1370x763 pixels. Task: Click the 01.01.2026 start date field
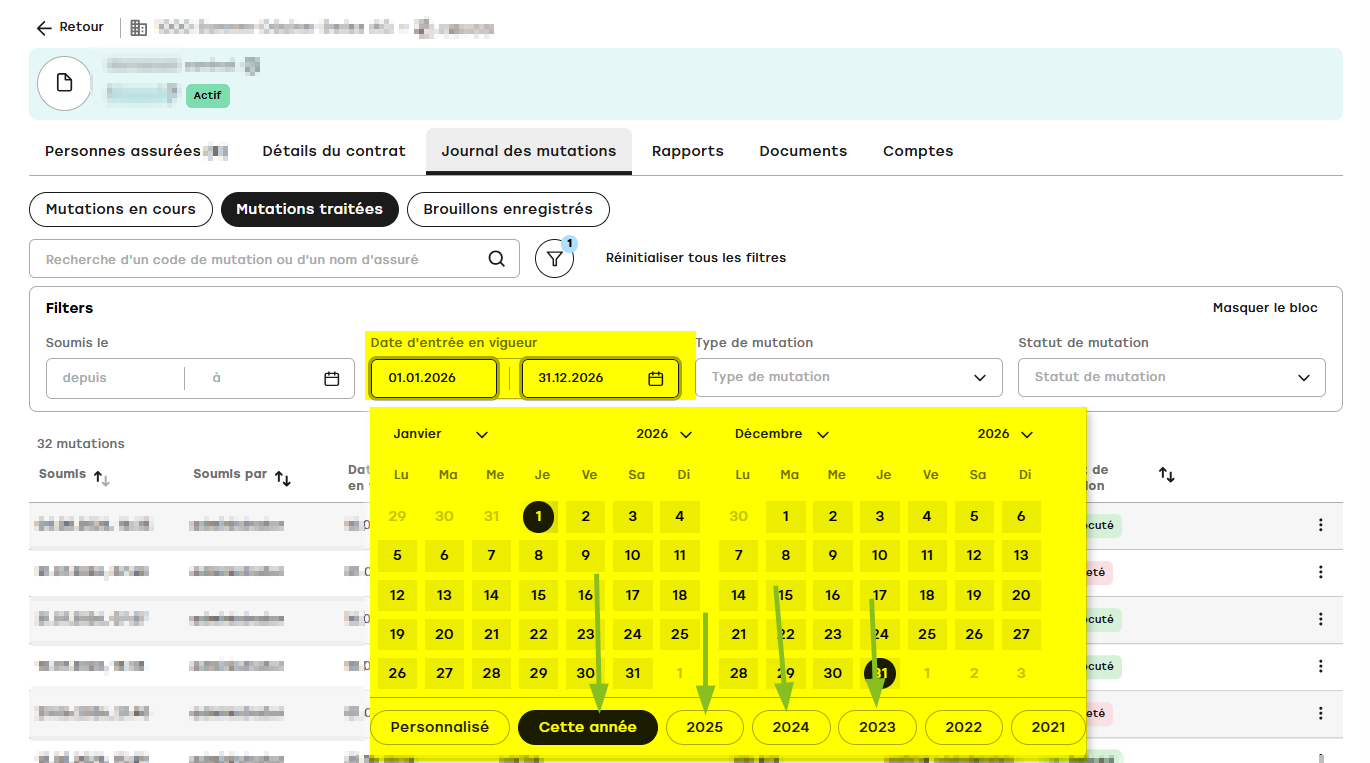434,378
